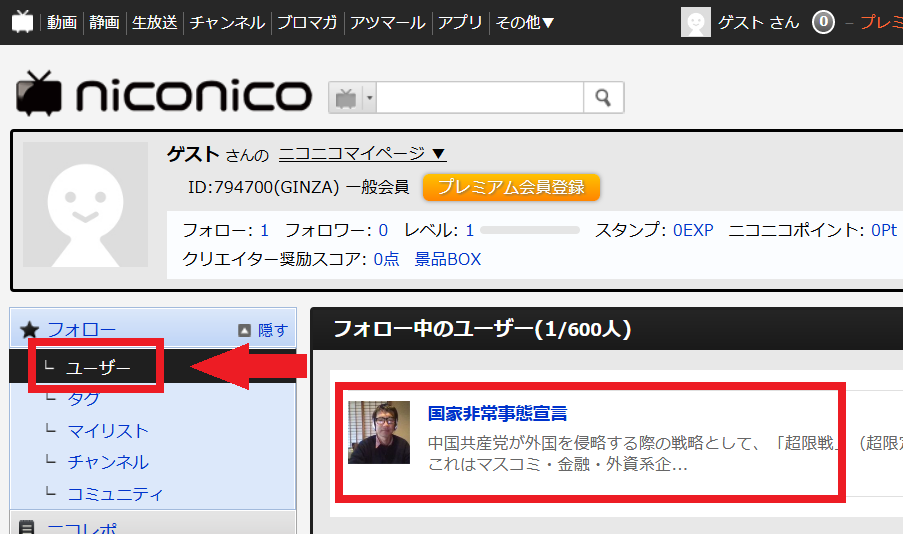Select ユーザー in follow sidebar
Screen dimensions: 903x534
[x=98, y=367]
